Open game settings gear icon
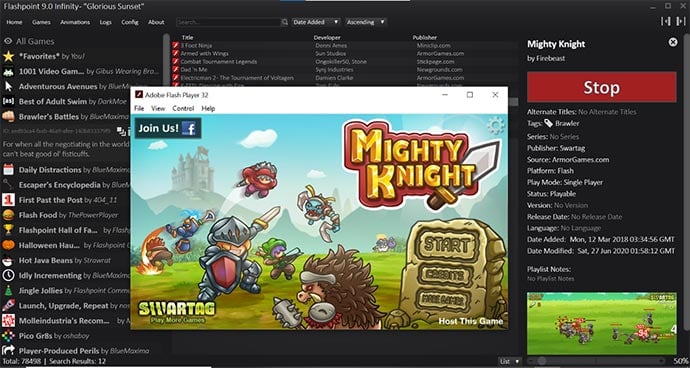The image size is (690, 368). [x=495, y=126]
